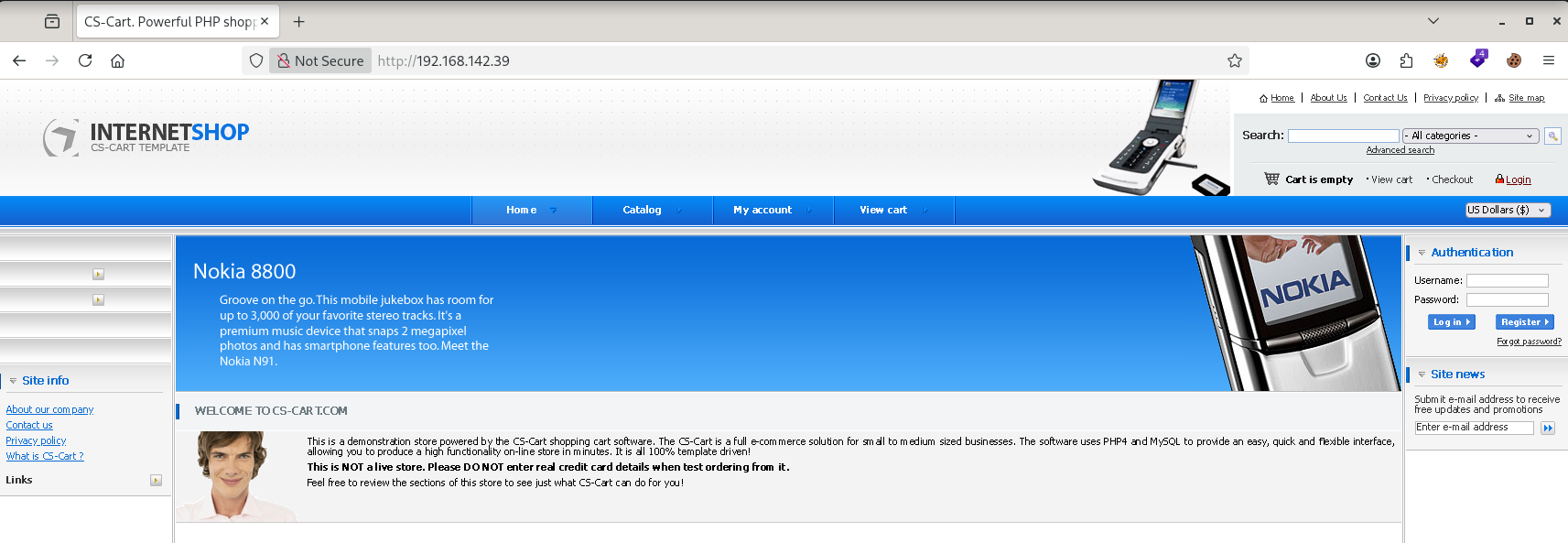Click the Enter e-mail address field

click(1474, 428)
